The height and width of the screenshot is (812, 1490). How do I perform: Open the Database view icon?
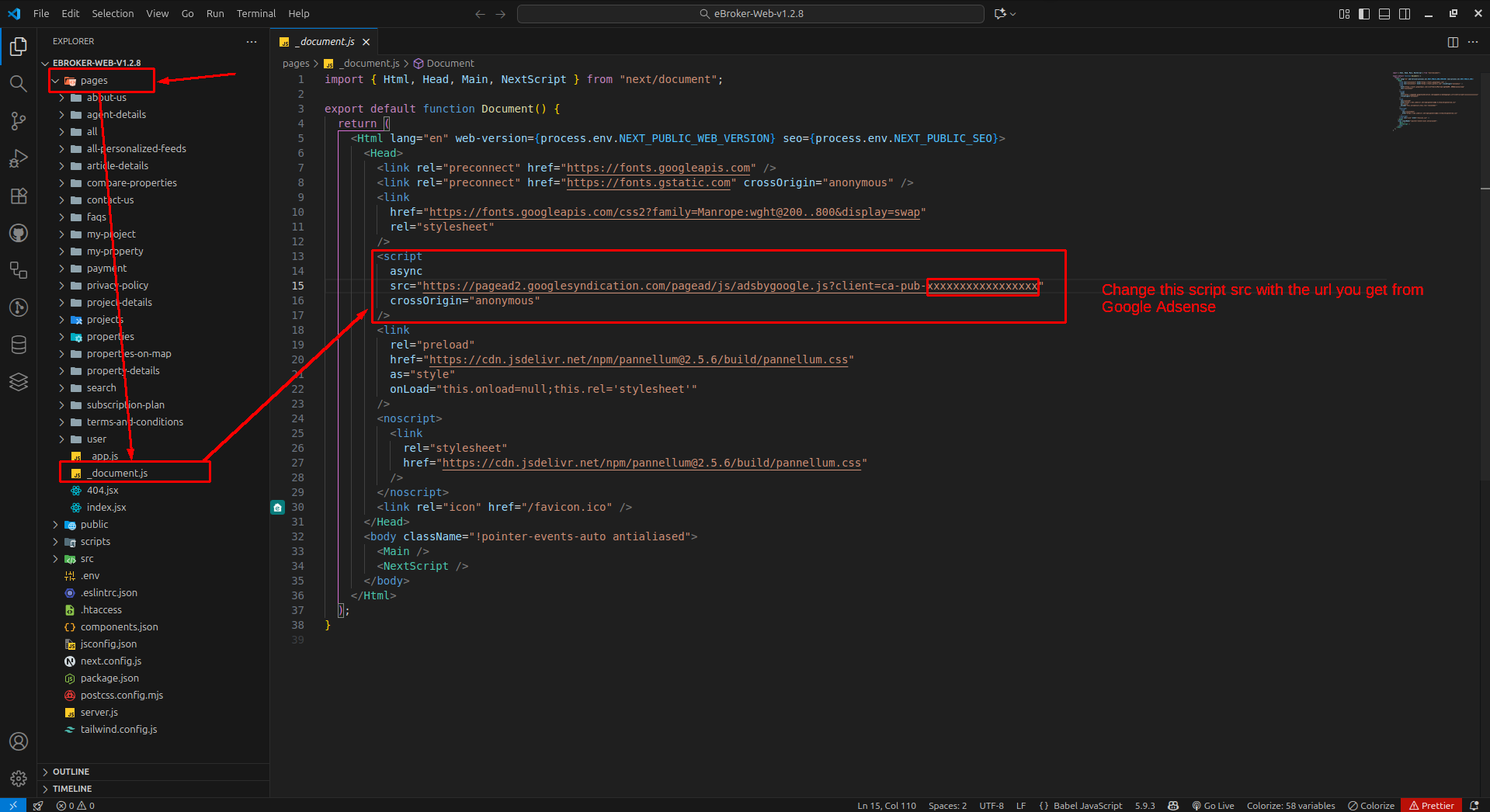tap(18, 345)
